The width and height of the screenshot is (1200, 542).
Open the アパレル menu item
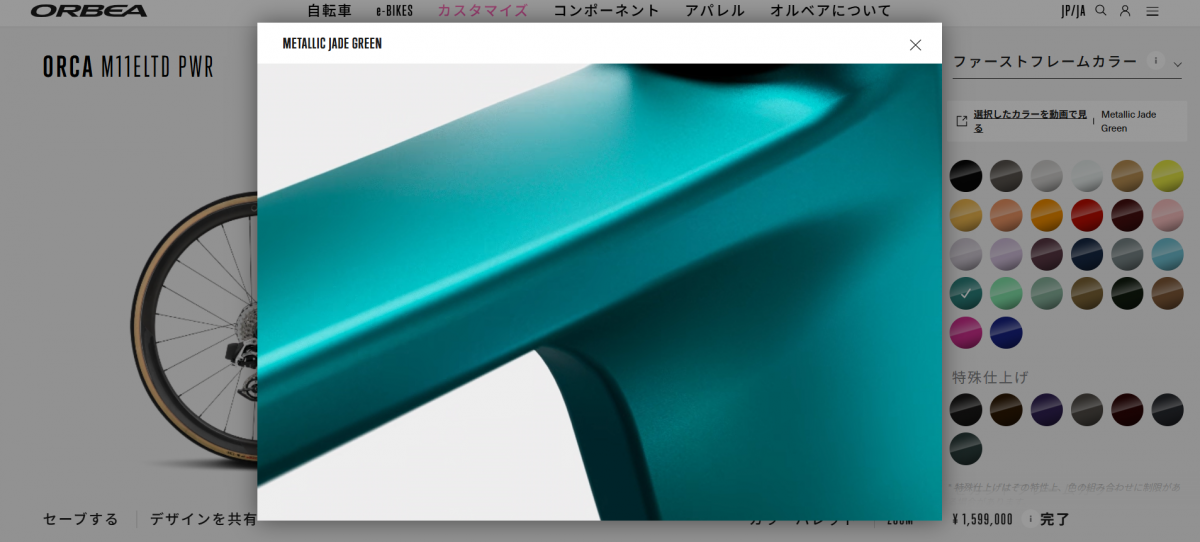(714, 11)
